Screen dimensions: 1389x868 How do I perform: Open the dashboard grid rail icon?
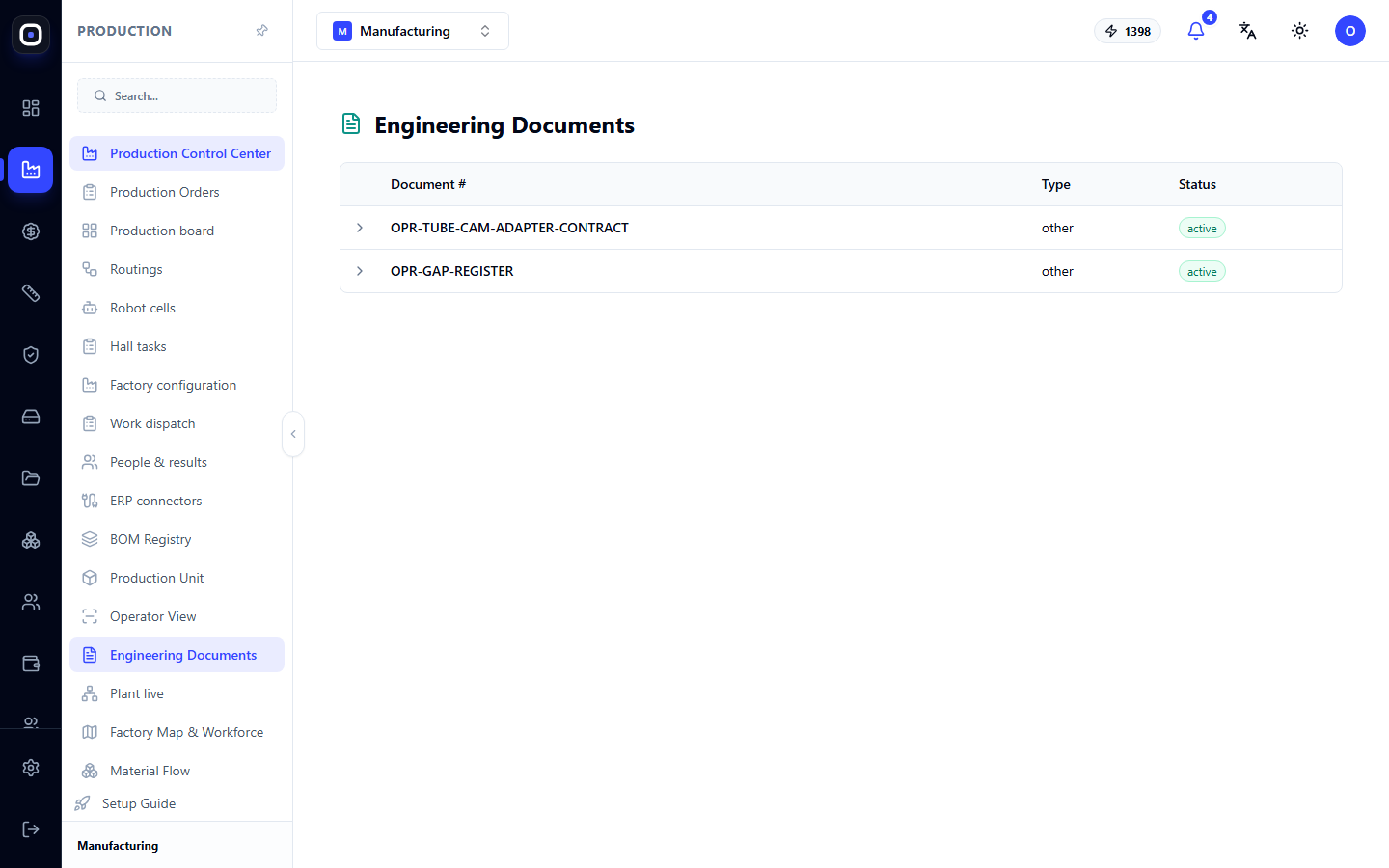click(31, 108)
